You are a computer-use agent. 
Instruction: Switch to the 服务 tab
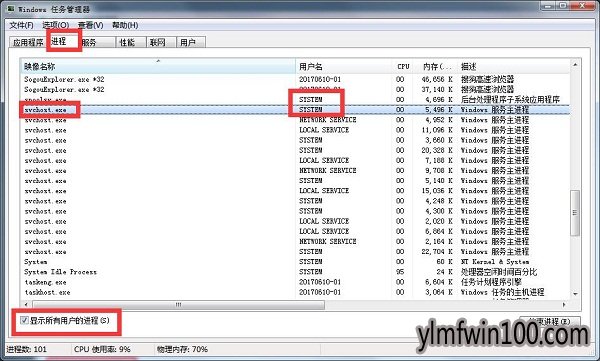tap(98, 42)
